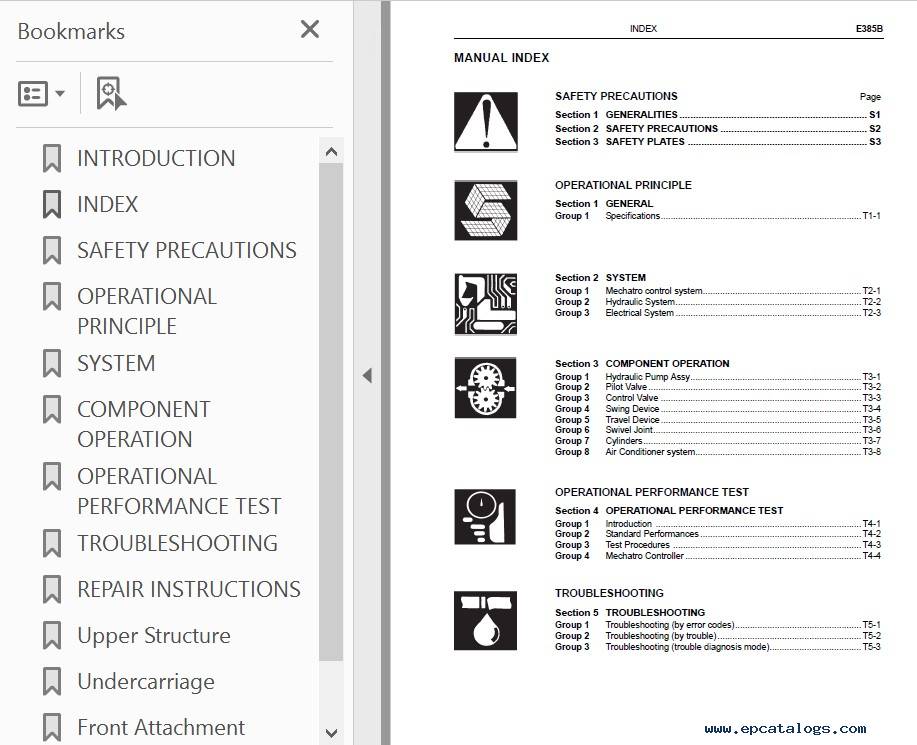Select the SYSTEM bookmark

pyautogui.click(x=116, y=363)
